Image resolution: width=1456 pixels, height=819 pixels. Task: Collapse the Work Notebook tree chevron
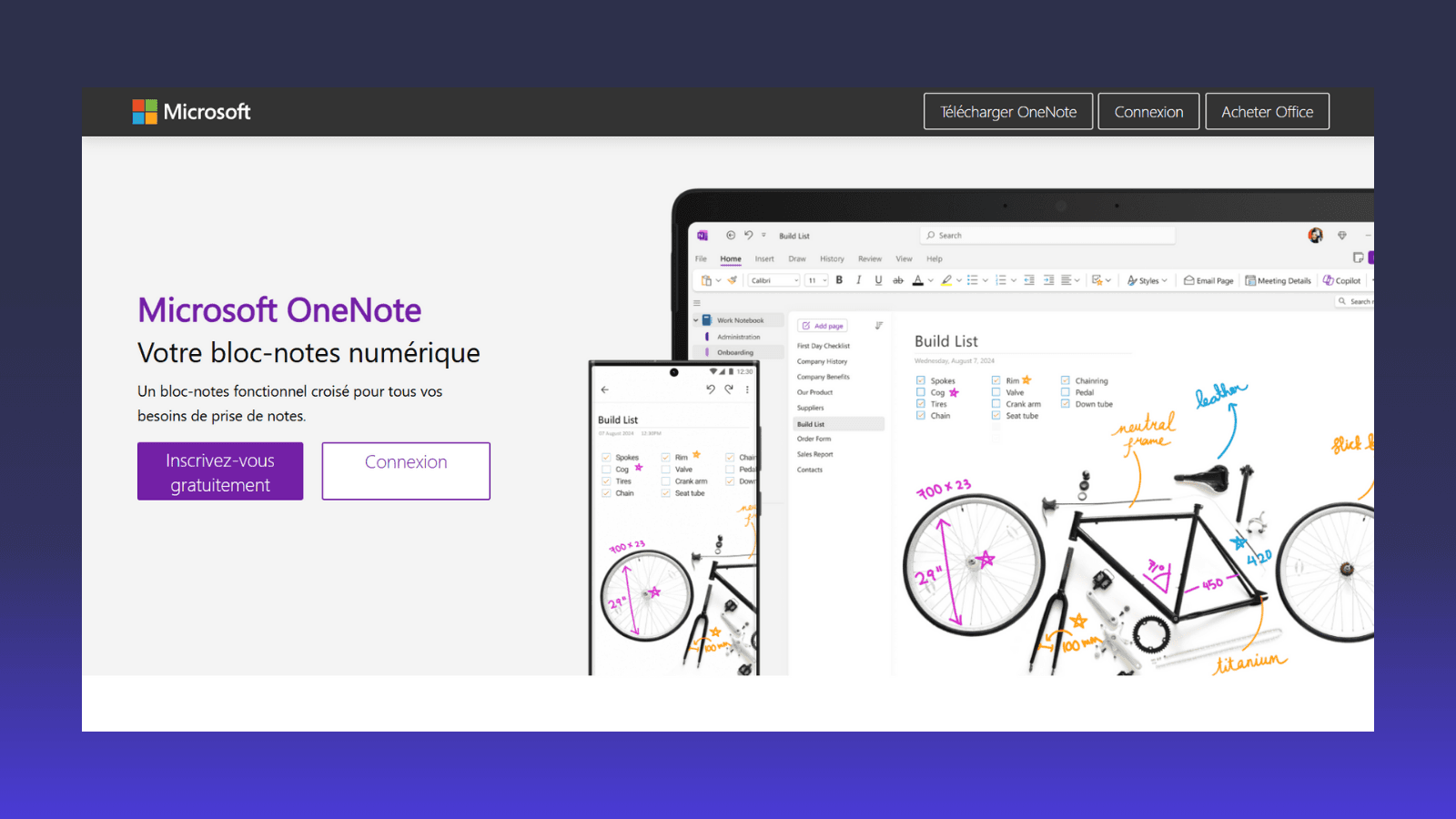[696, 320]
